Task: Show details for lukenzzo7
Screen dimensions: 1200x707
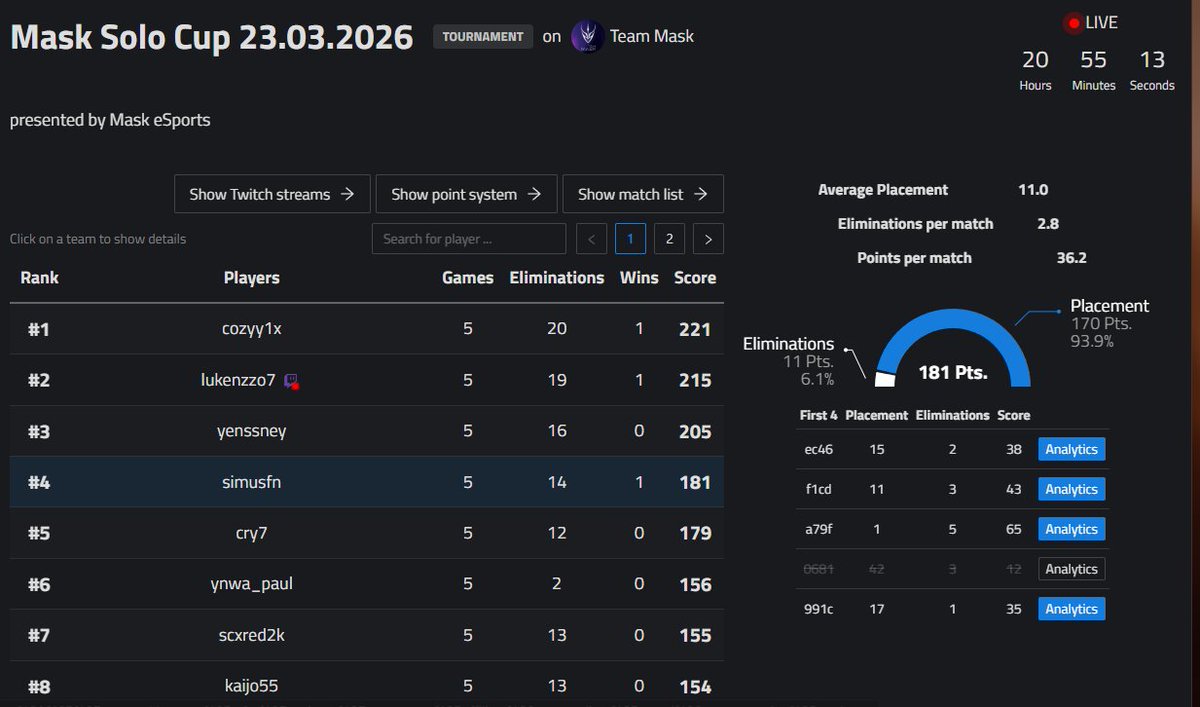Action: tap(367, 380)
